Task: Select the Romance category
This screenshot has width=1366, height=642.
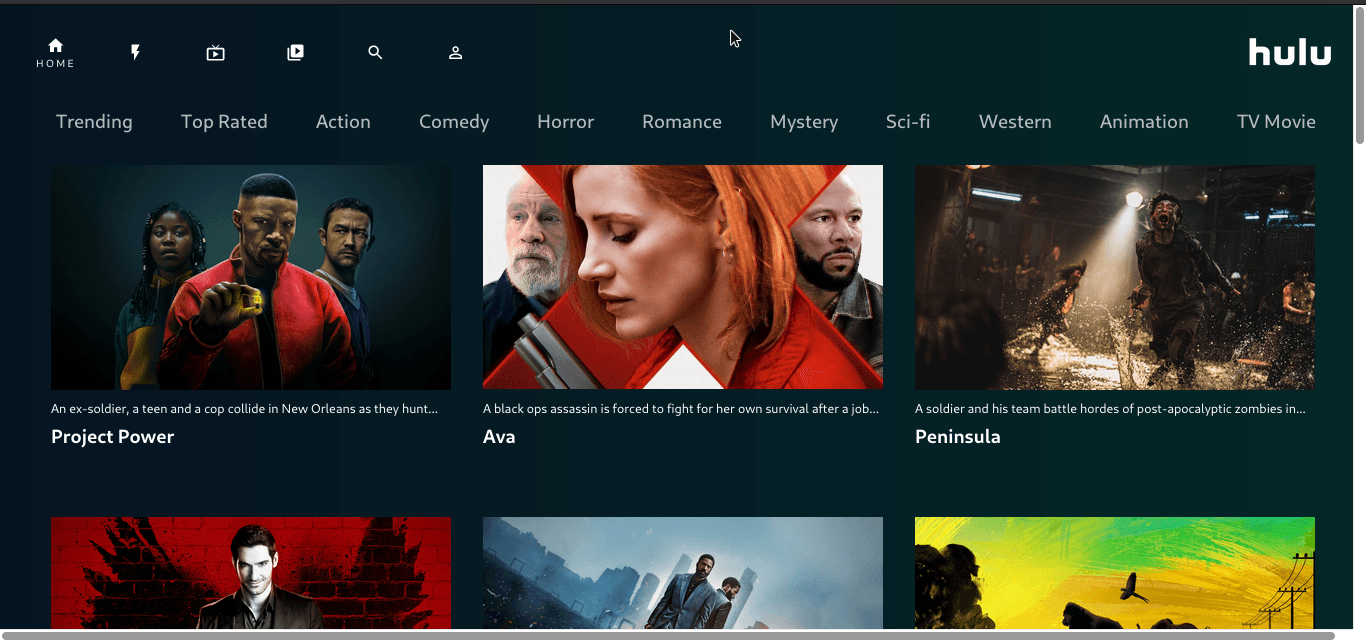Action: (x=682, y=122)
